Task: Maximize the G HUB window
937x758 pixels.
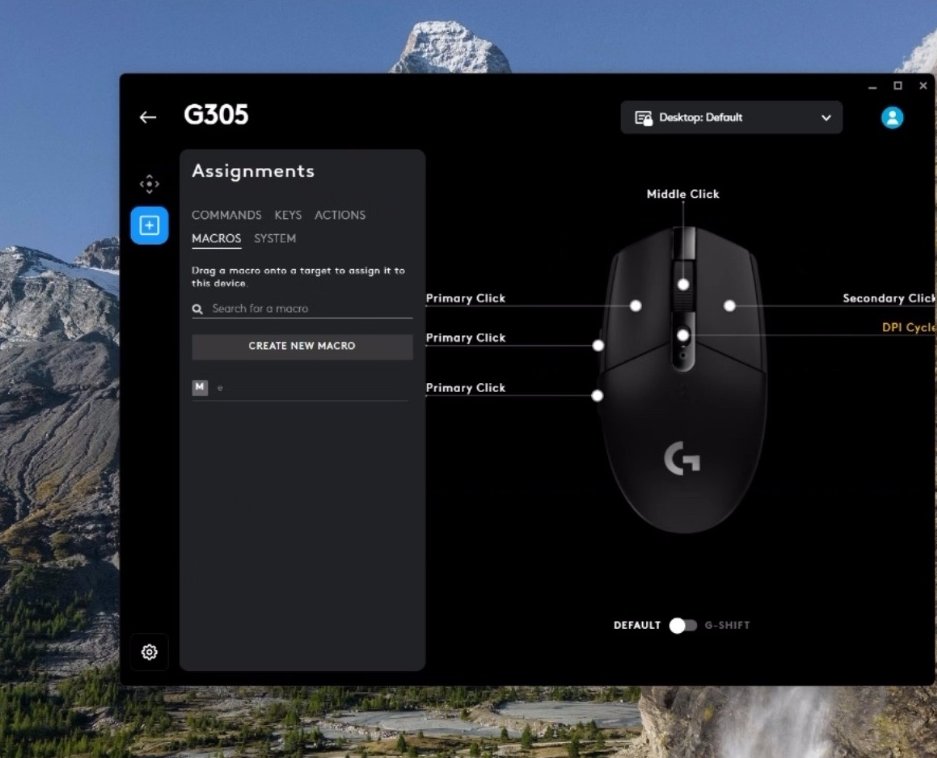Action: pyautogui.click(x=898, y=86)
